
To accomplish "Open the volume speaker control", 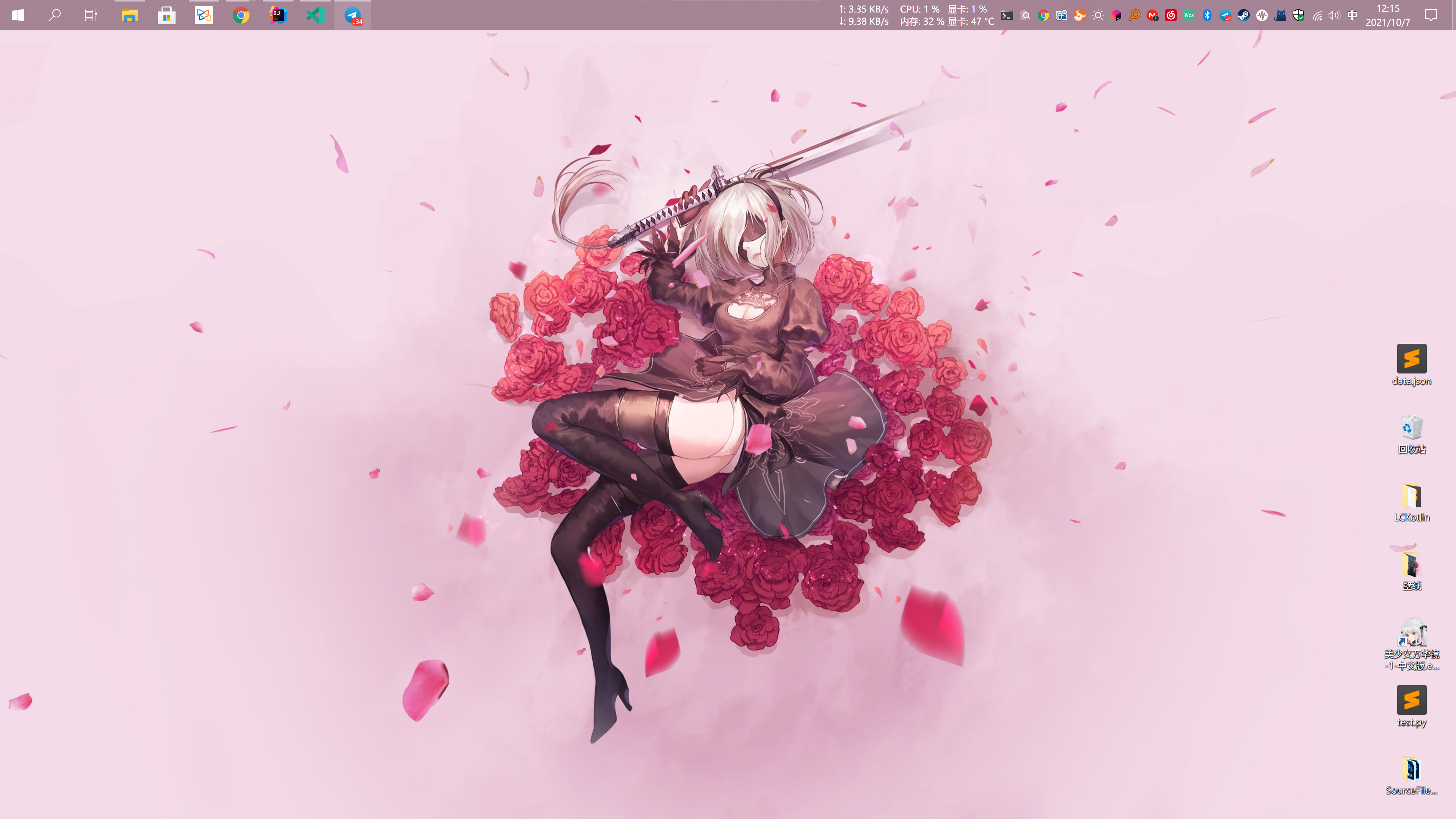I will tap(1334, 15).
